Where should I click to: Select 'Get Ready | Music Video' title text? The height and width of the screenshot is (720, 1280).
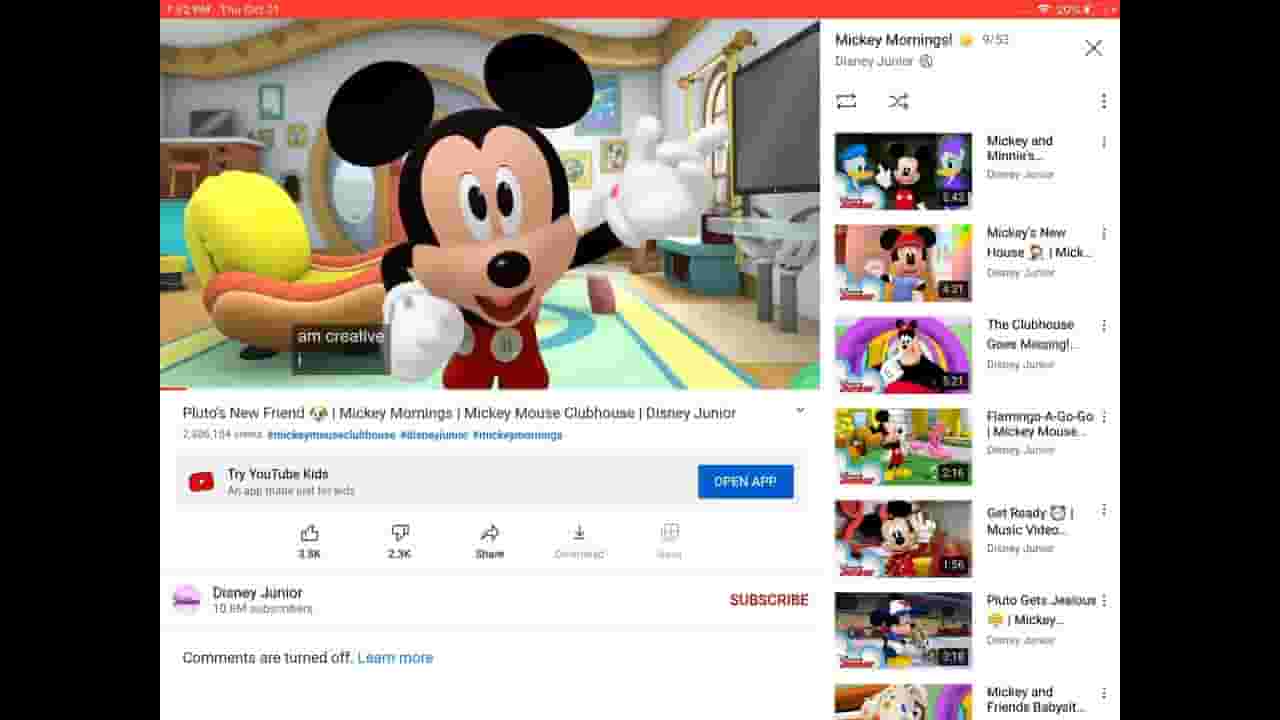[x=1030, y=521]
